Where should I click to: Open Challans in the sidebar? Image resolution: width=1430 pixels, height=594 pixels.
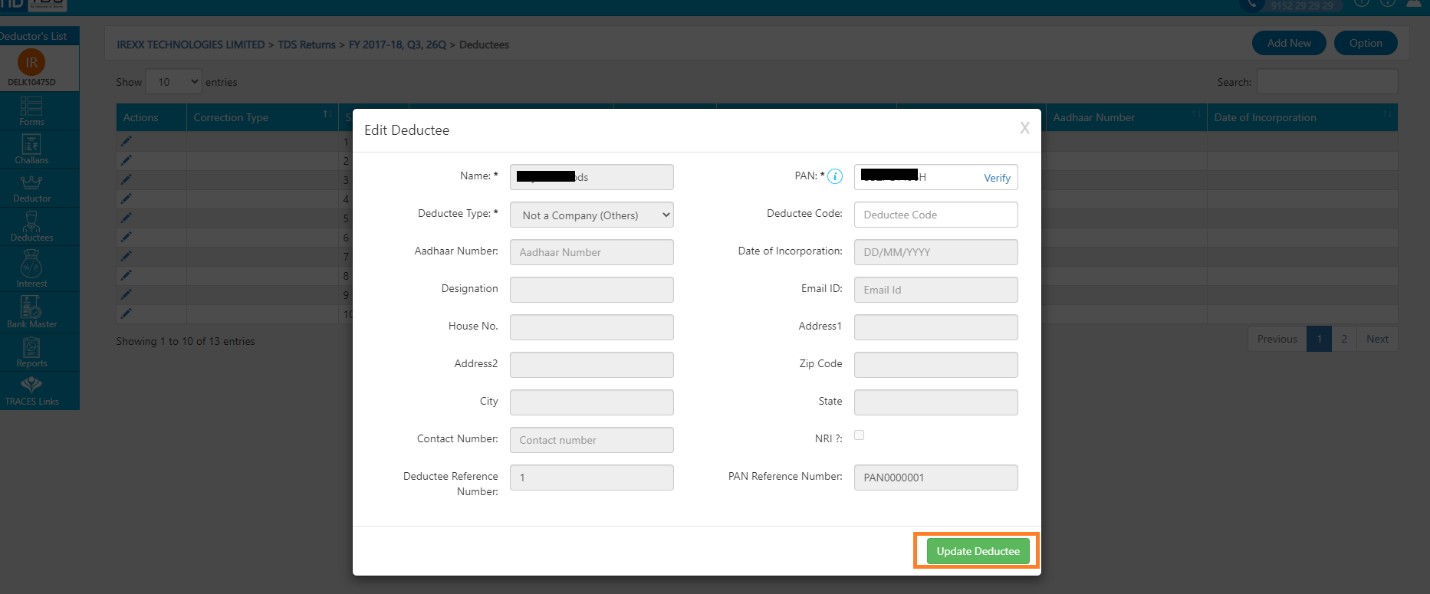pos(32,150)
